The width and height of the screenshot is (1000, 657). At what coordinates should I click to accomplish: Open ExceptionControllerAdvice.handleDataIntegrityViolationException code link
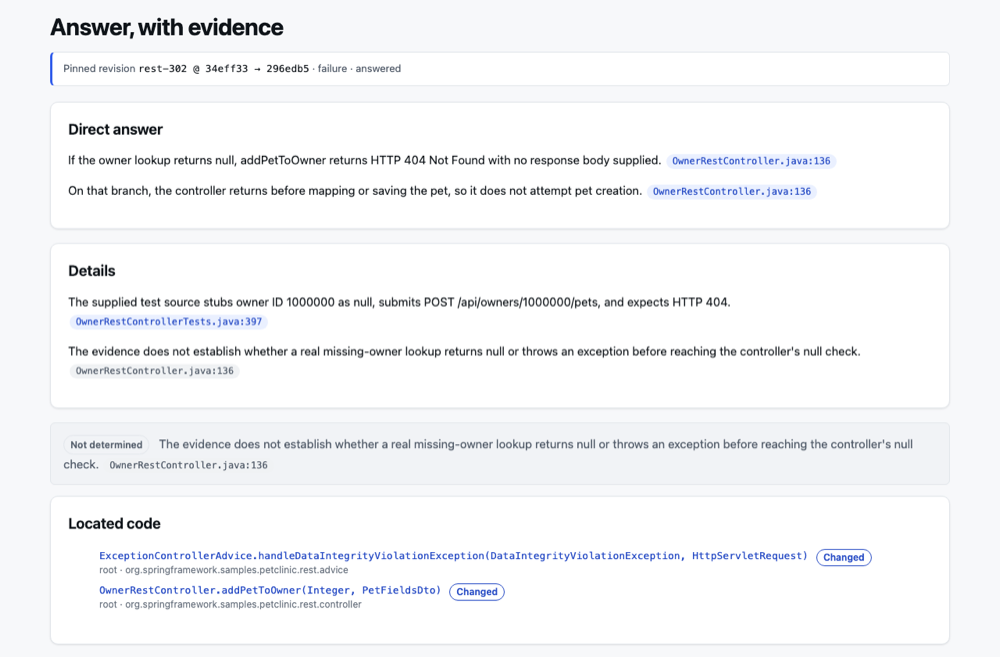pyautogui.click(x=453, y=556)
